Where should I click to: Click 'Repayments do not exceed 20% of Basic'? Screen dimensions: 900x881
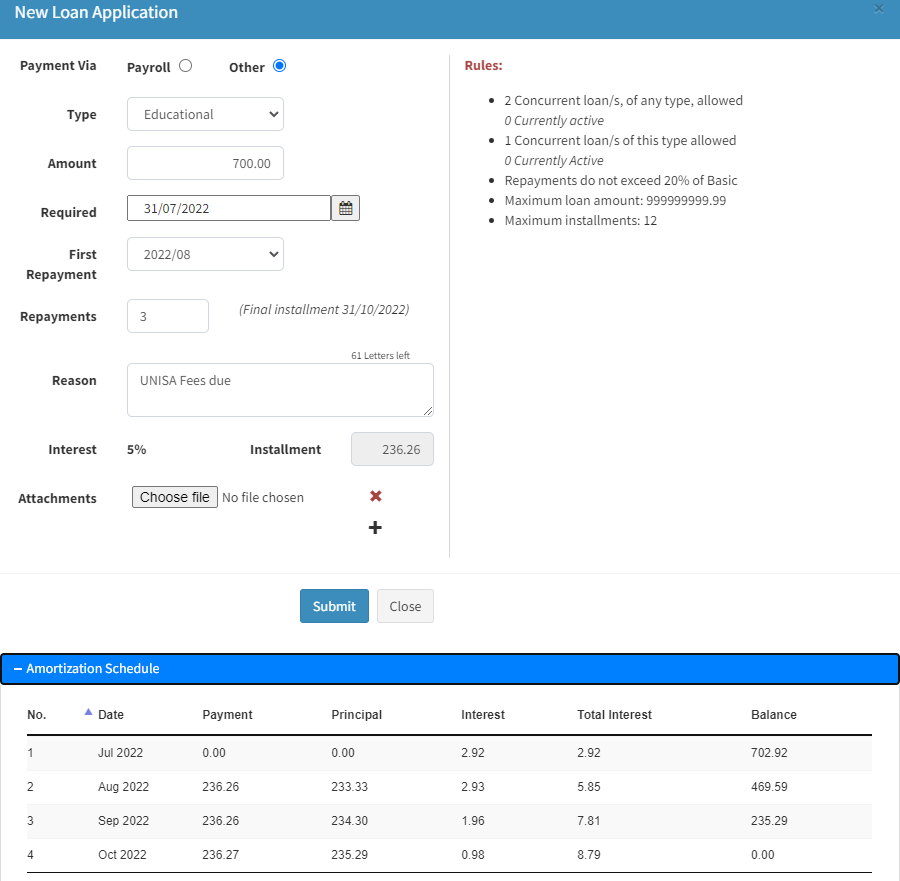point(621,180)
